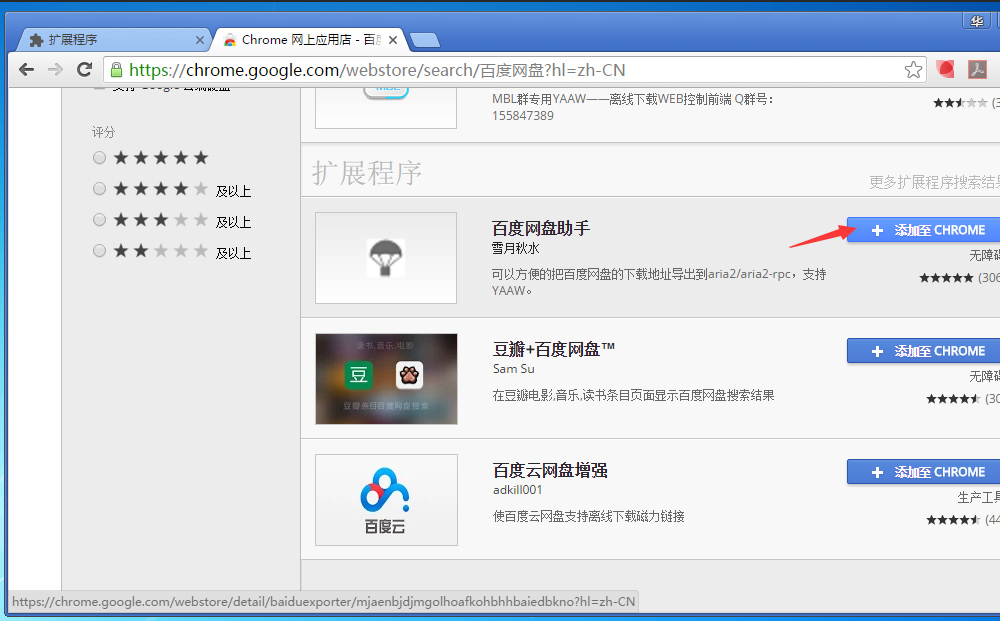Open the Adobe Acrobat extension icon
The height and width of the screenshot is (621, 1000).
978,70
